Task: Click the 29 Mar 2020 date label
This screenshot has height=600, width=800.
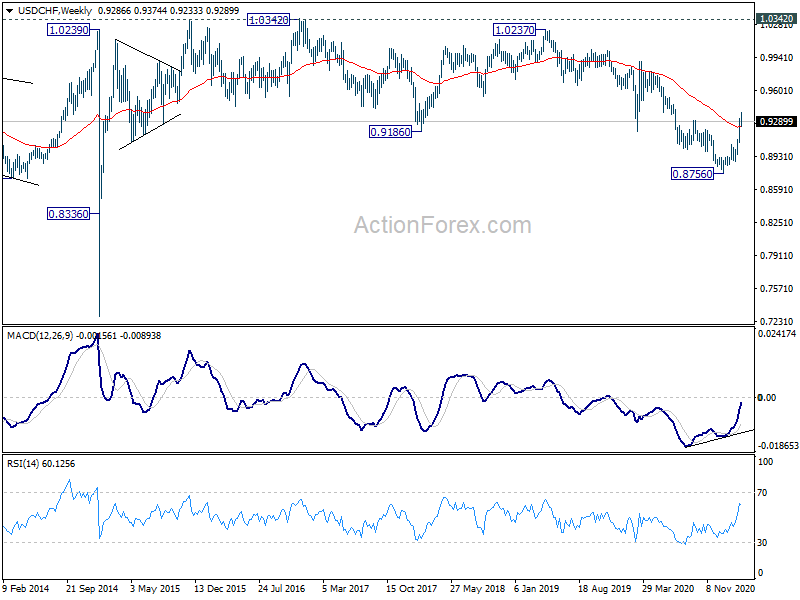Action: pos(667,589)
